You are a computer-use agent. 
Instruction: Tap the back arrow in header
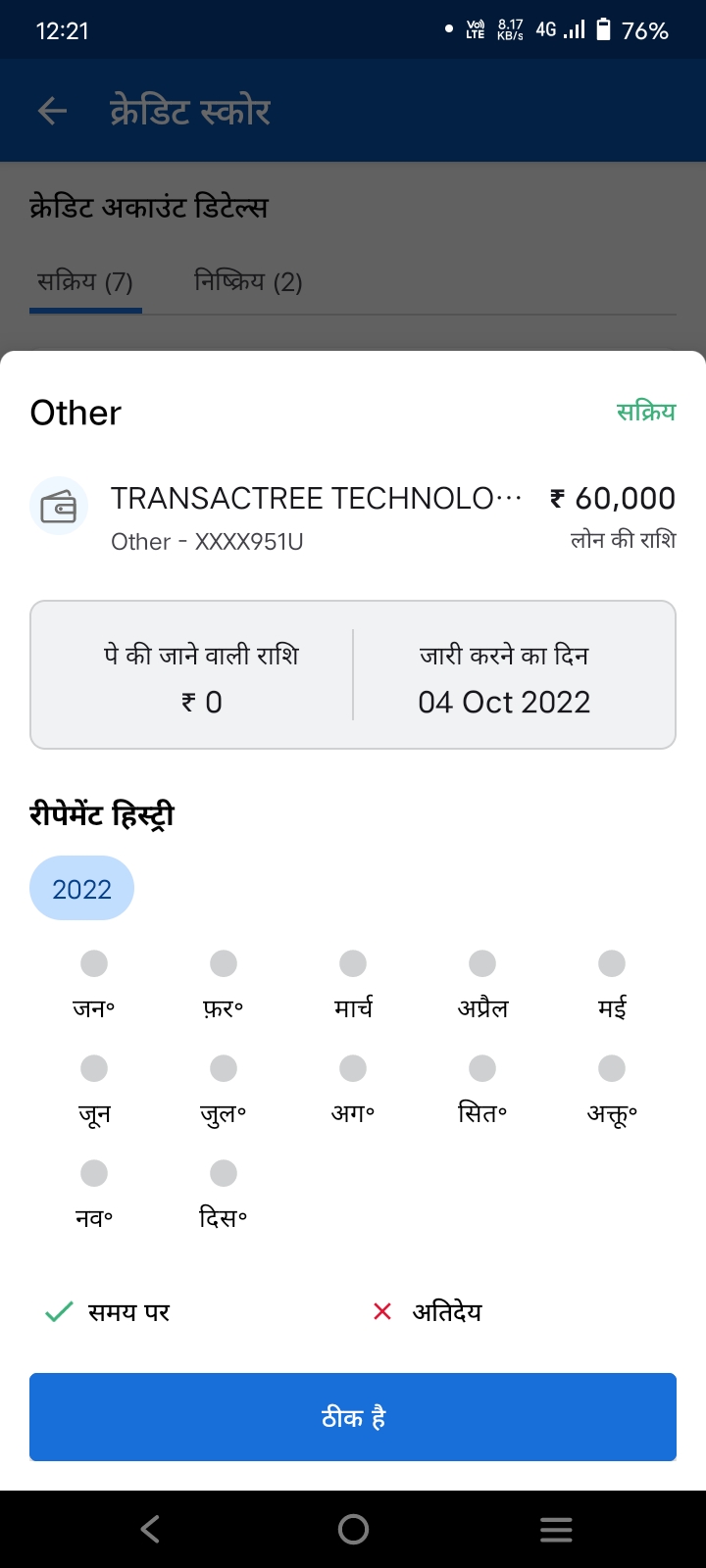tap(52, 112)
